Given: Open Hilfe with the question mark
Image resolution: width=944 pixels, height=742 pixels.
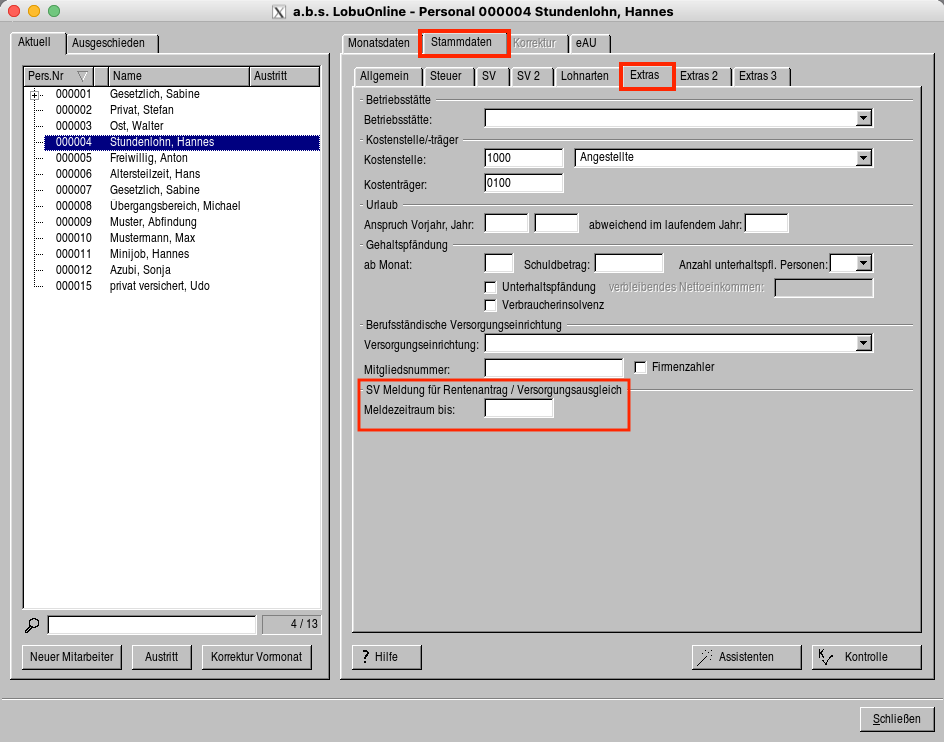Looking at the screenshot, I should (386, 657).
